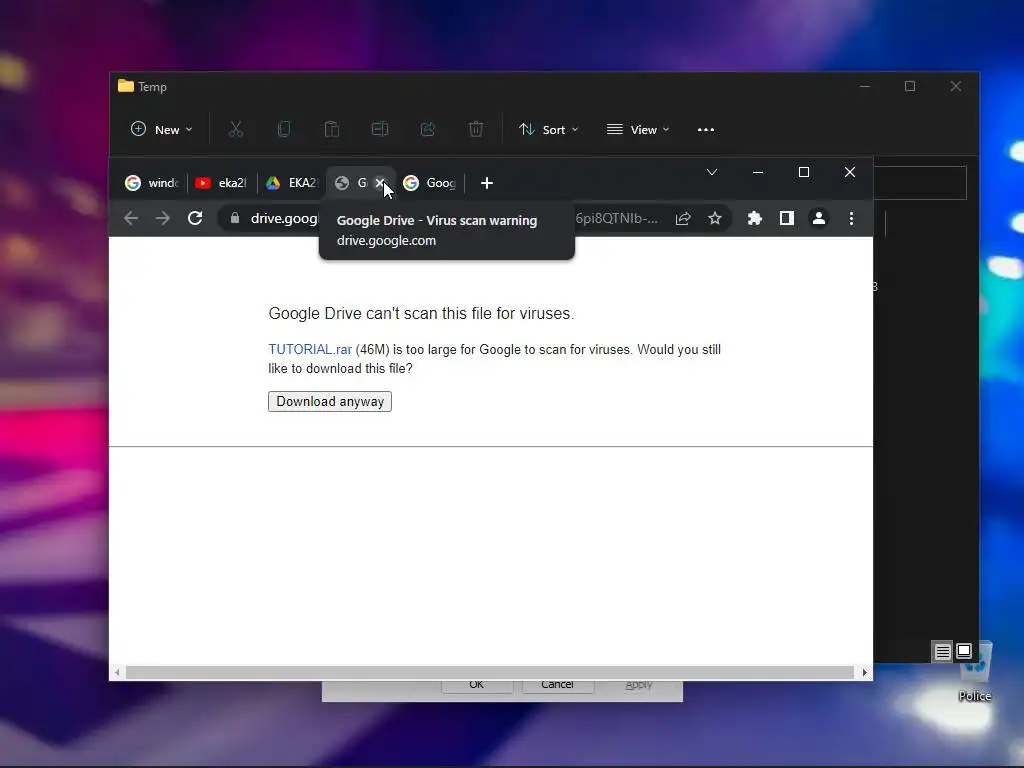This screenshot has height=768, width=1024.
Task: Open See more ellipsis in Temp Explorer
Action: coord(706,130)
